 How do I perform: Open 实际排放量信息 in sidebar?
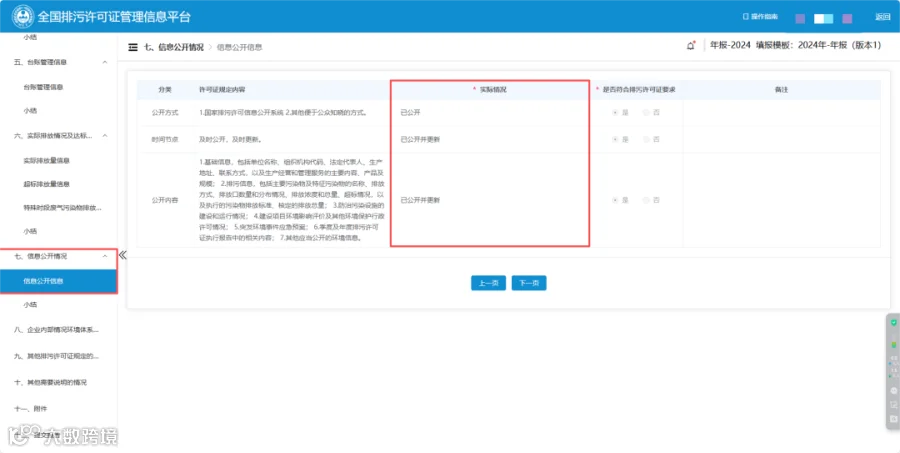tap(46, 161)
